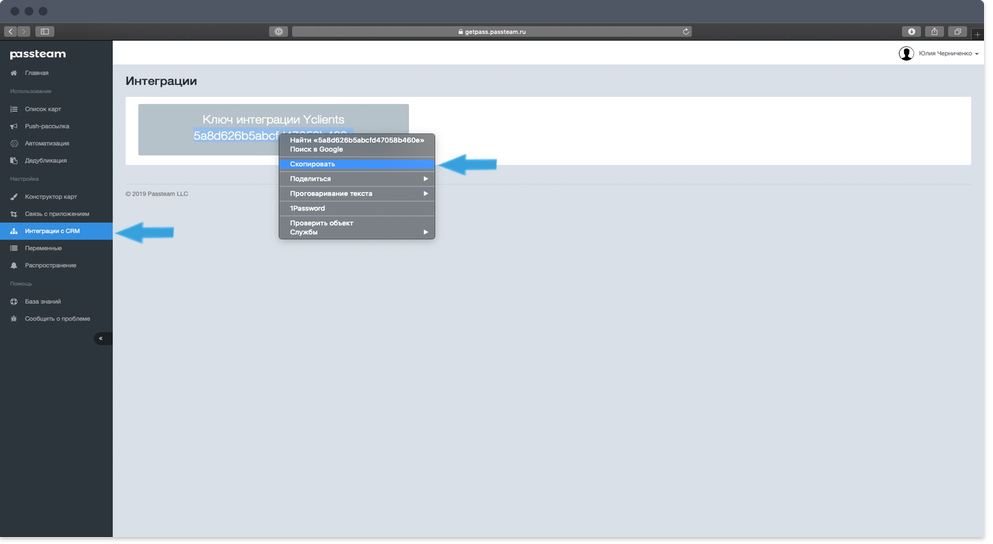Screen dimensions: 993x544
Task: Click the Интеграции page title
Action: [161, 81]
